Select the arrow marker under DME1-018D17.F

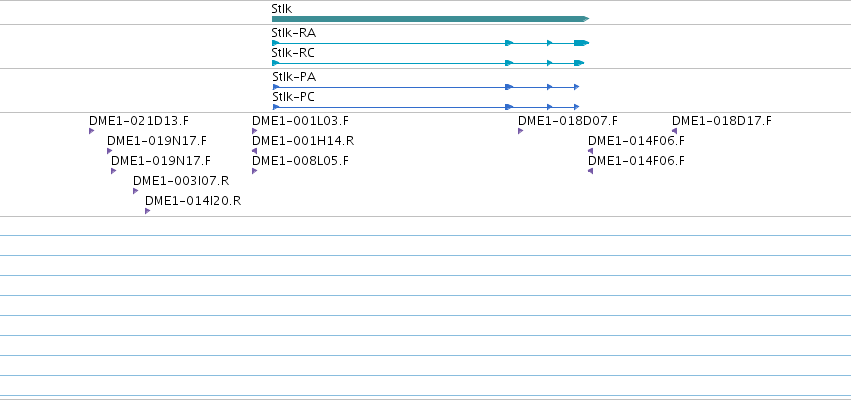(x=675, y=131)
